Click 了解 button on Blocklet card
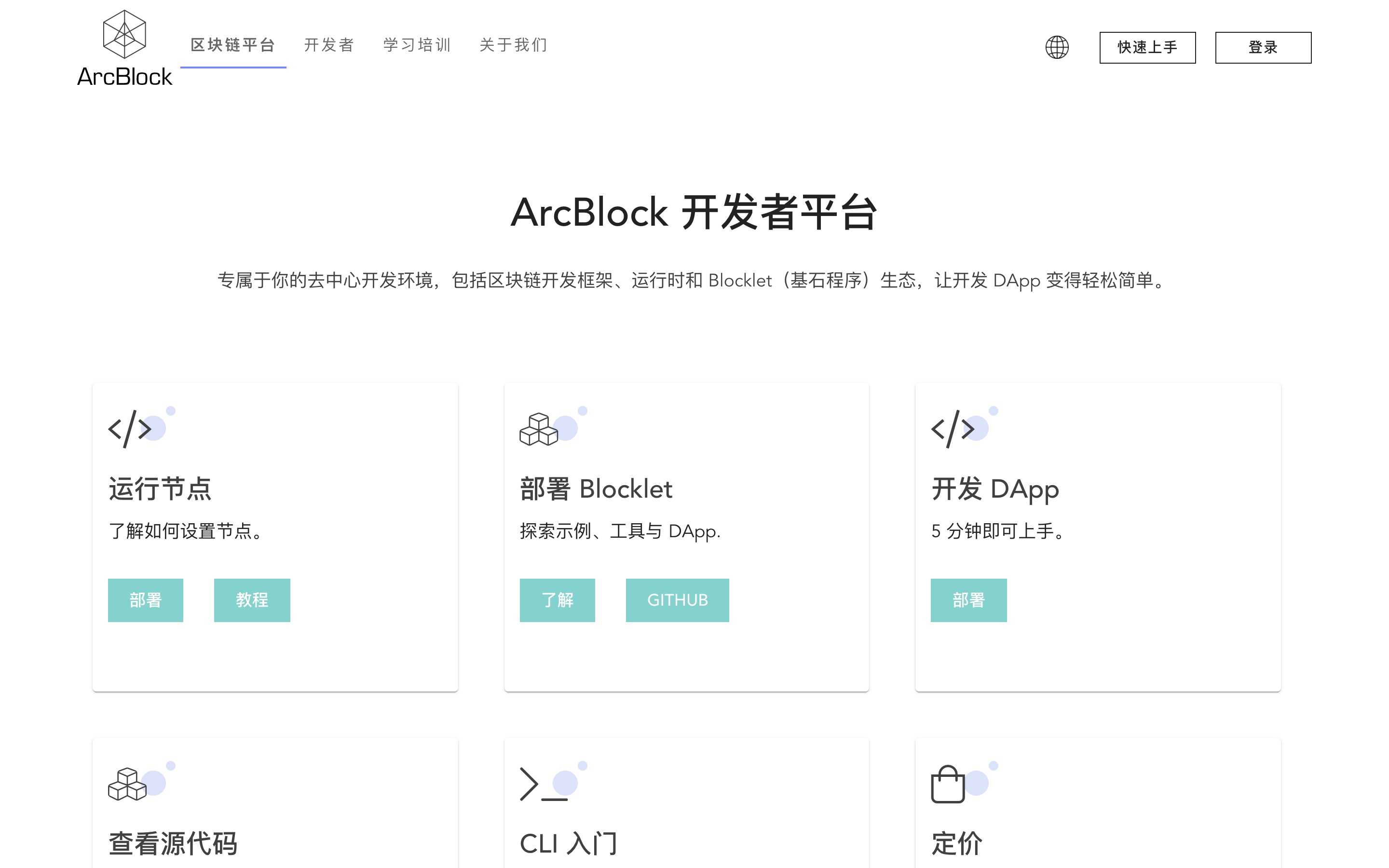1389x868 pixels. pos(557,600)
